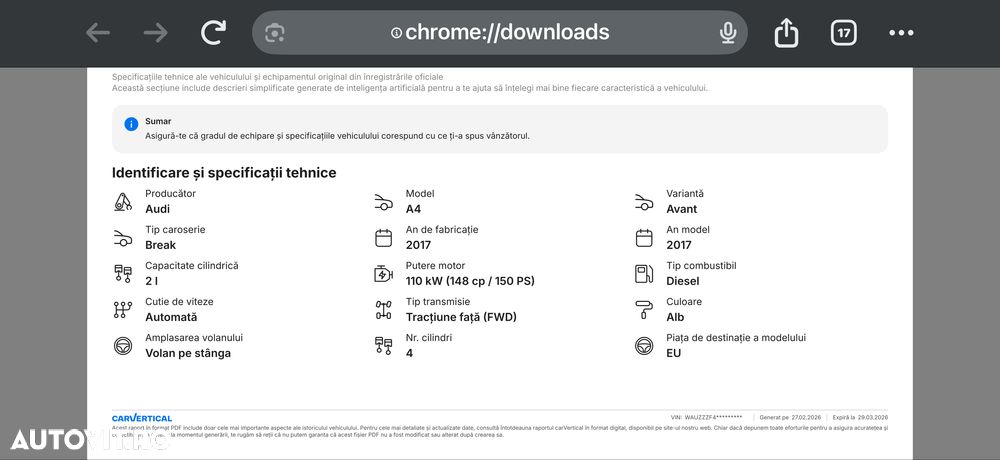Open the share sheet
Viewport: 1000px width, 460px height.
[x=786, y=33]
